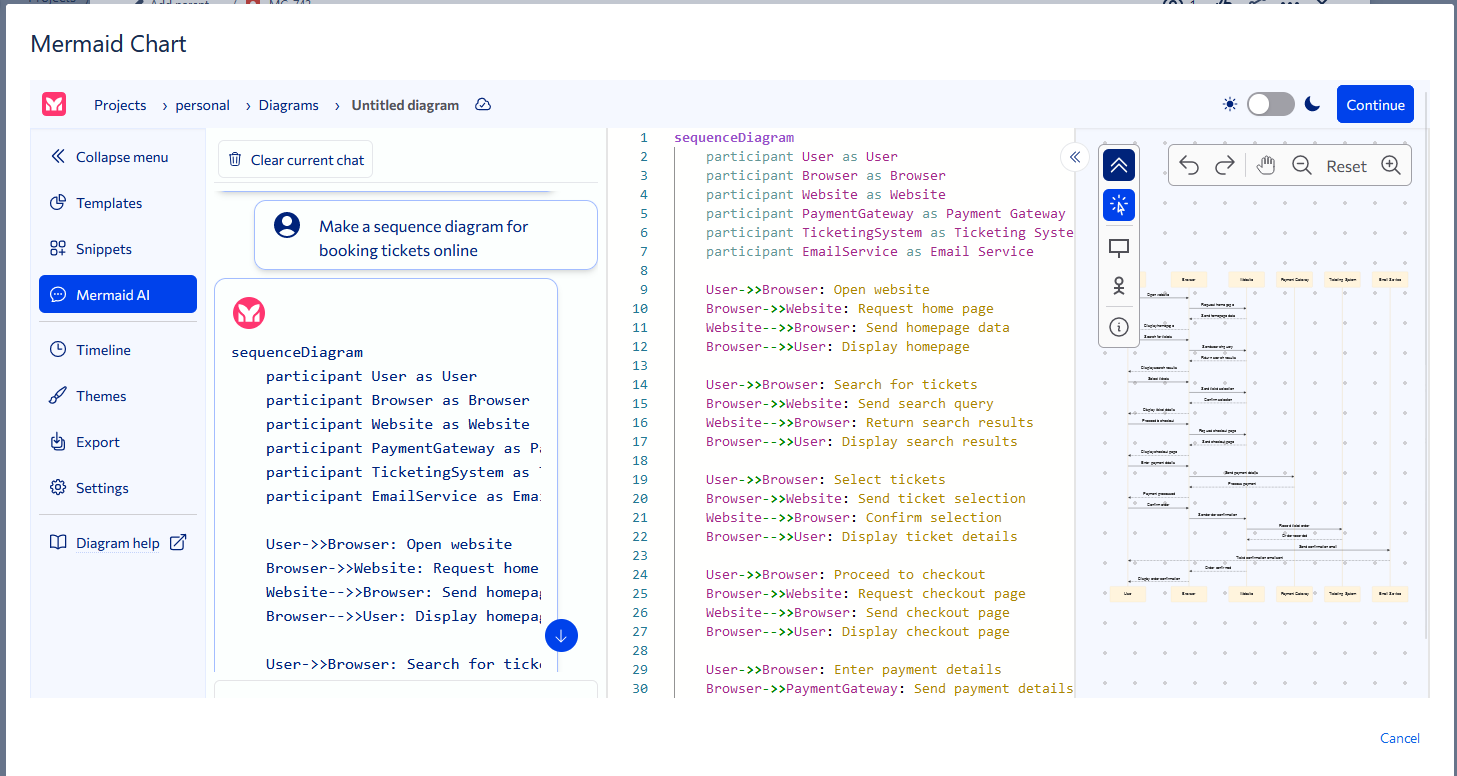The image size is (1457, 776).
Task: Click the chat input field below AI response
Action: pyautogui.click(x=406, y=689)
